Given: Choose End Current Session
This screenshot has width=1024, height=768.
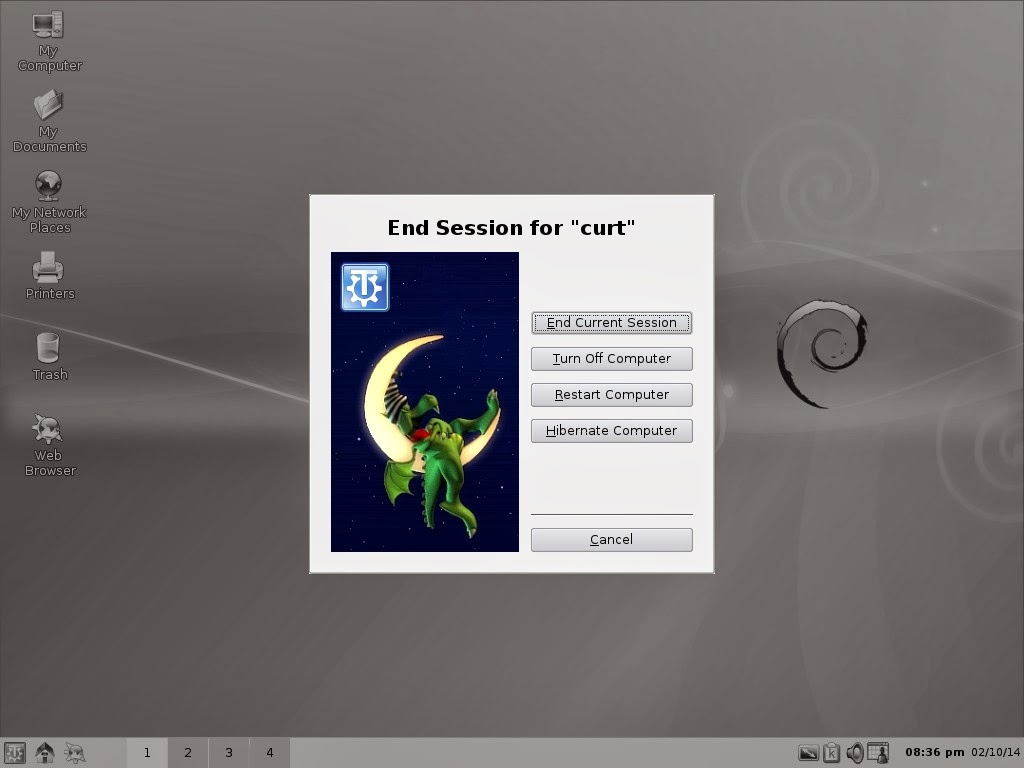Looking at the screenshot, I should (x=611, y=322).
